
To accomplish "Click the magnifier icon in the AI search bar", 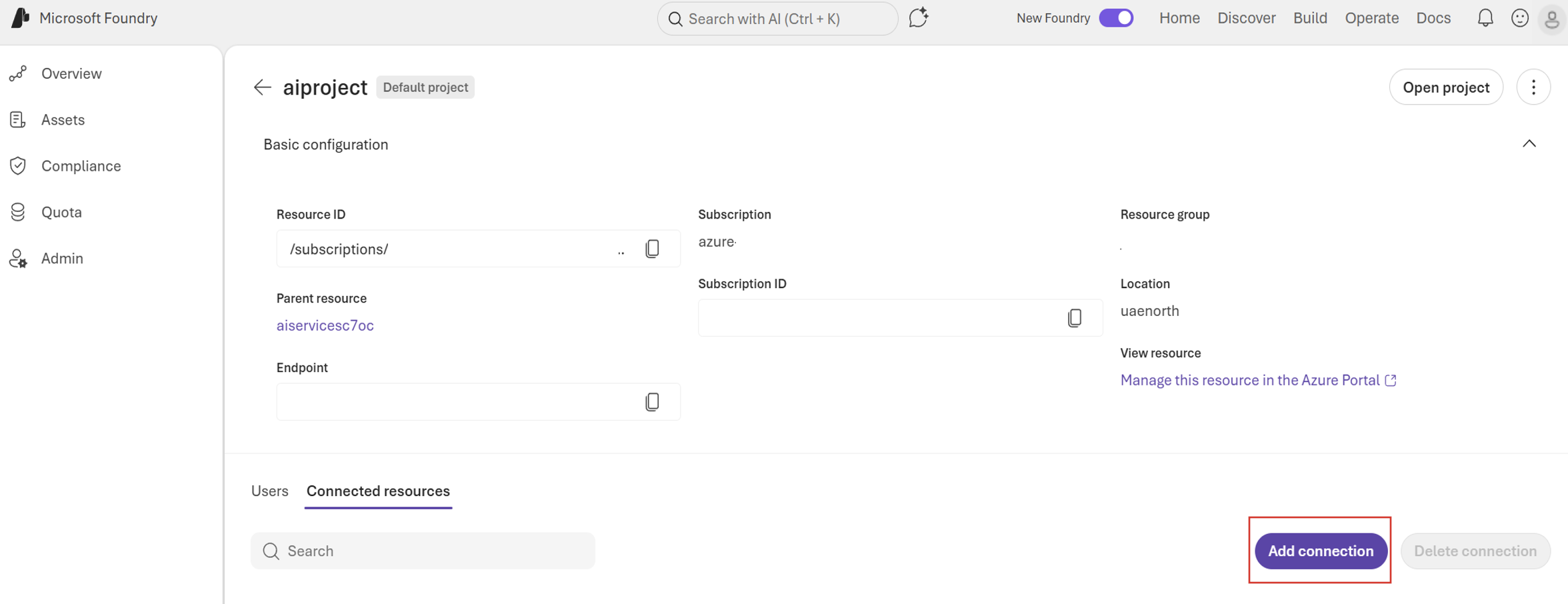I will click(x=675, y=19).
